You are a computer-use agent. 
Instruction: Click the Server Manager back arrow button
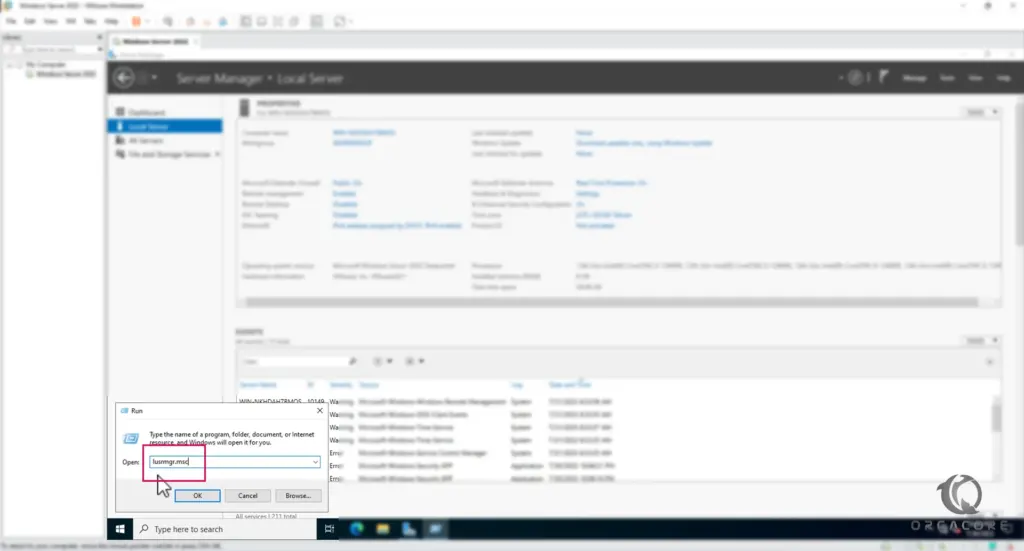click(x=124, y=78)
